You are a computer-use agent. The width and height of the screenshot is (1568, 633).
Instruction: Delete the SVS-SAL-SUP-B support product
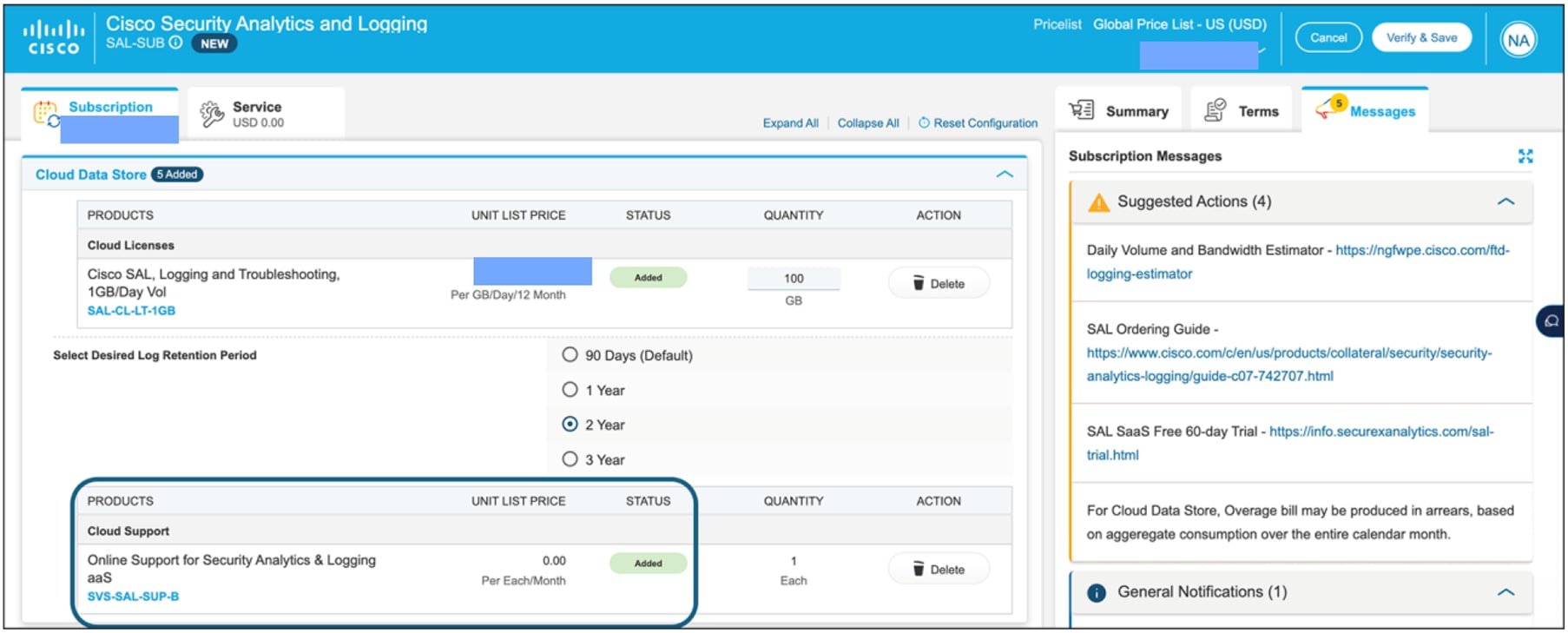point(939,570)
